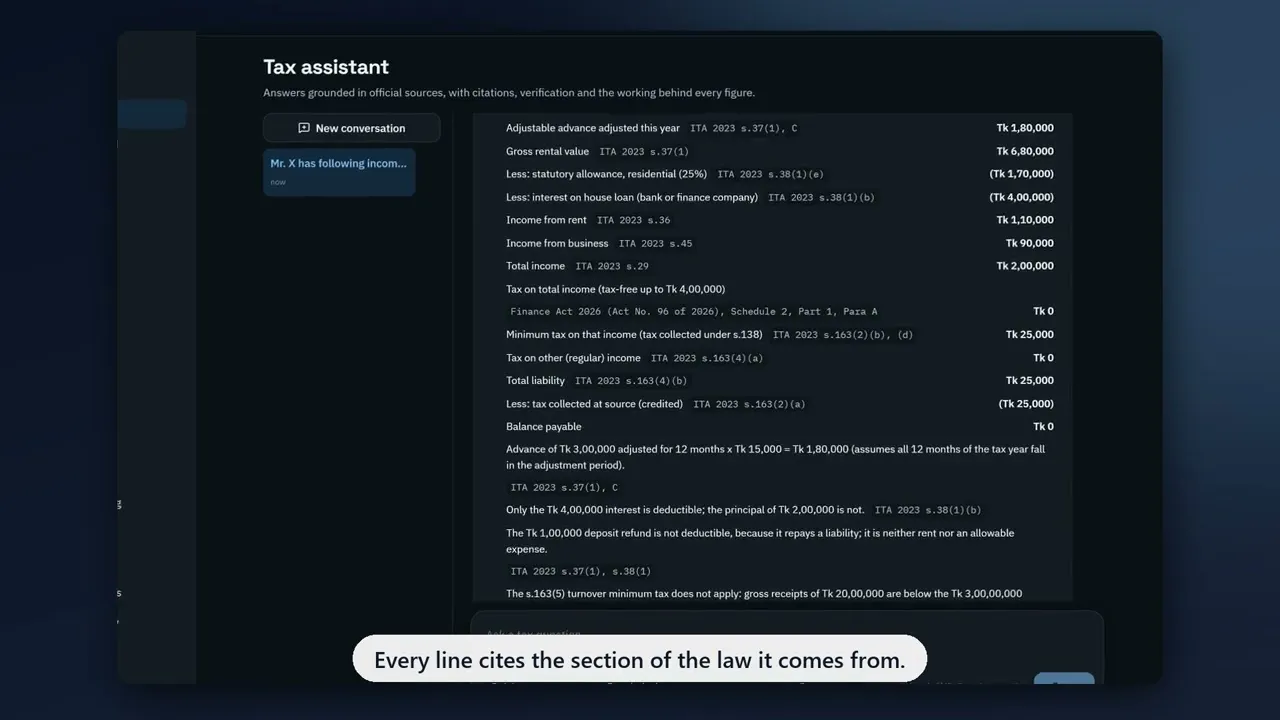Select the interest on house loan label
The width and height of the screenshot is (1280, 720).
[632, 197]
